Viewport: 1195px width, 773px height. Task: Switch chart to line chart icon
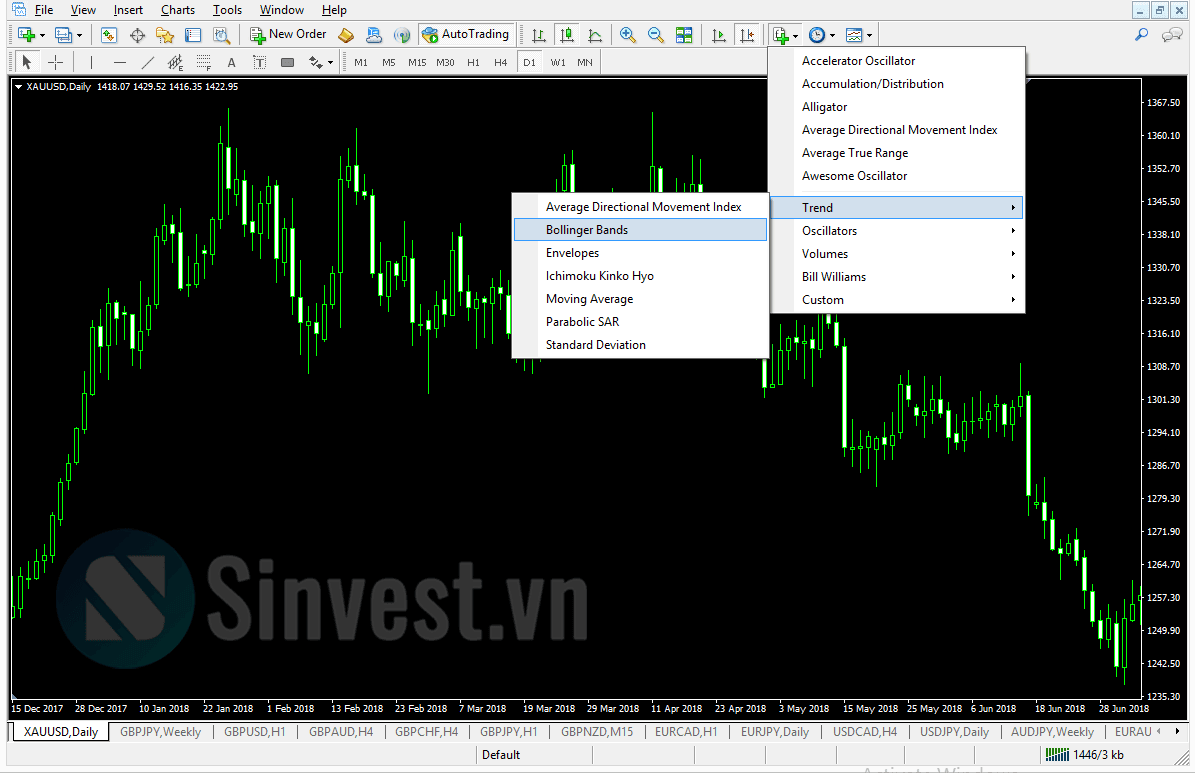[595, 35]
